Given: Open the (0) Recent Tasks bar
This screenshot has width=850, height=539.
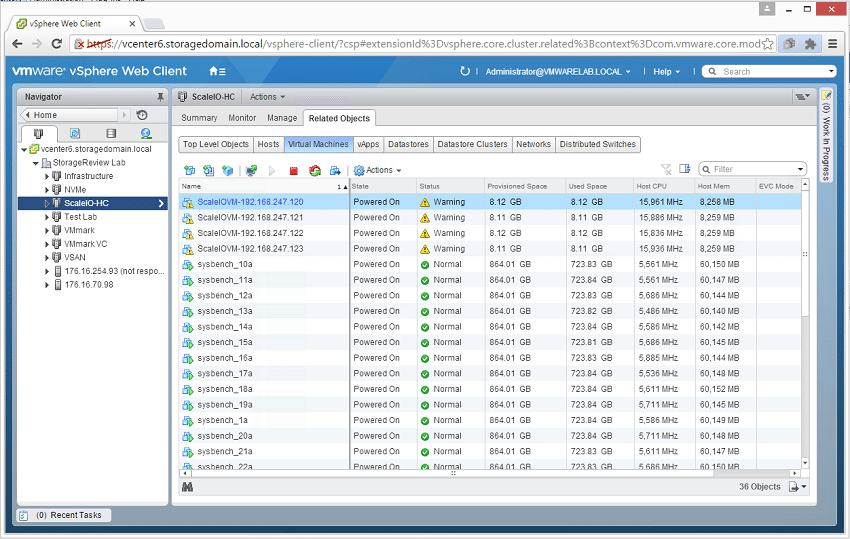Looking at the screenshot, I should pos(64,515).
